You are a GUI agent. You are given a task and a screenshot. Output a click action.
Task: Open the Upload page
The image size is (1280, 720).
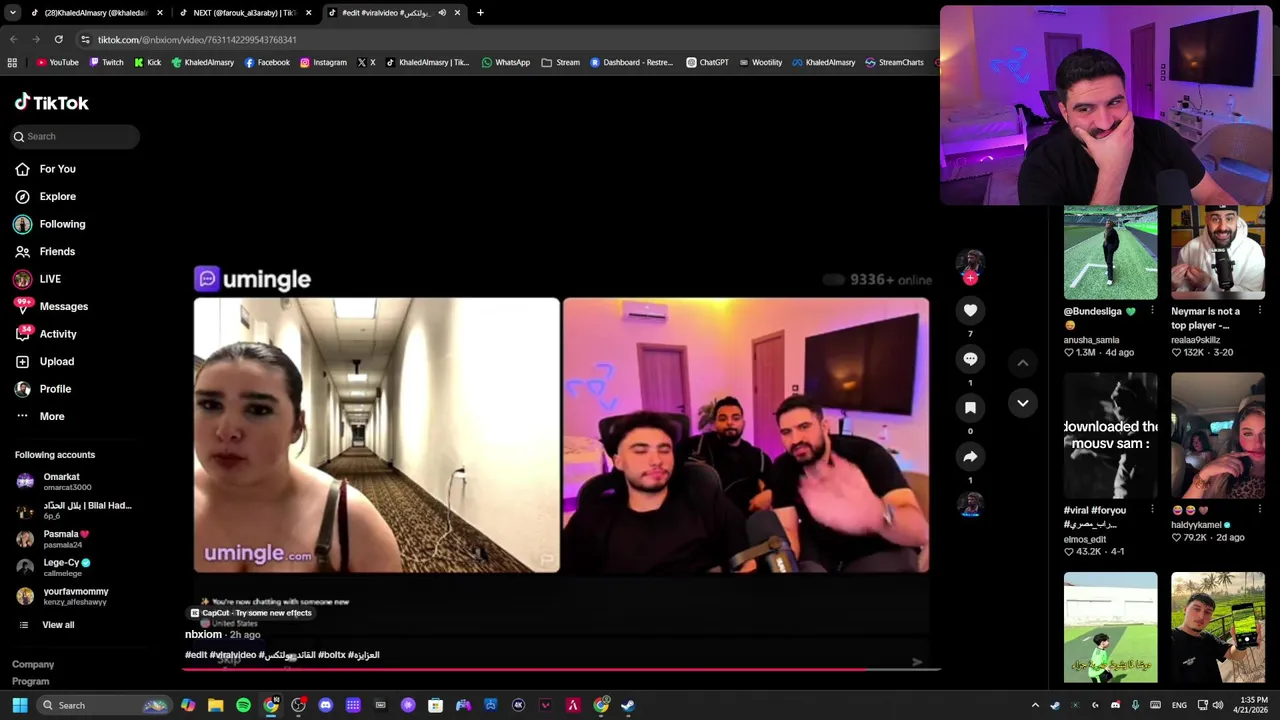click(44, 362)
